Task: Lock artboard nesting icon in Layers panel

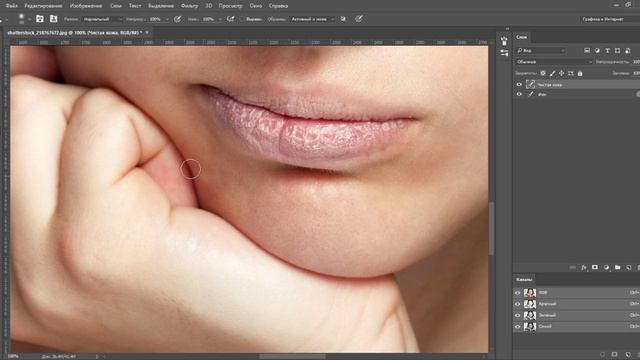Action: click(571, 73)
